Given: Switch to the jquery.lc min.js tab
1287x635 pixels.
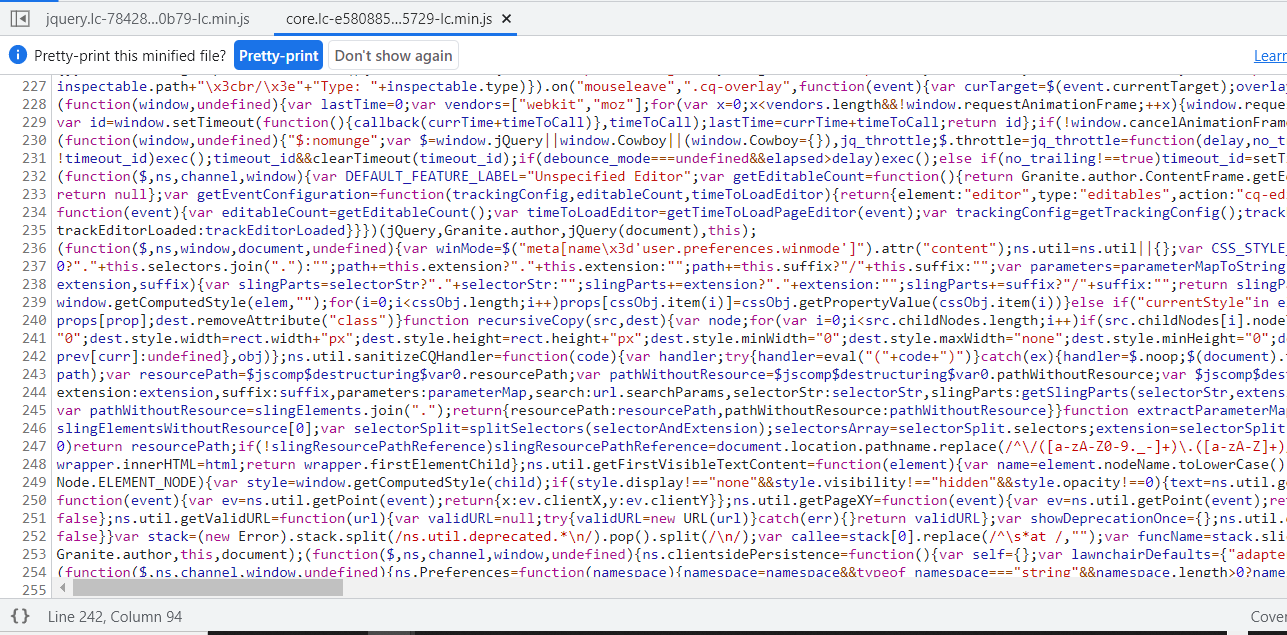Looking at the screenshot, I should tap(147, 19).
